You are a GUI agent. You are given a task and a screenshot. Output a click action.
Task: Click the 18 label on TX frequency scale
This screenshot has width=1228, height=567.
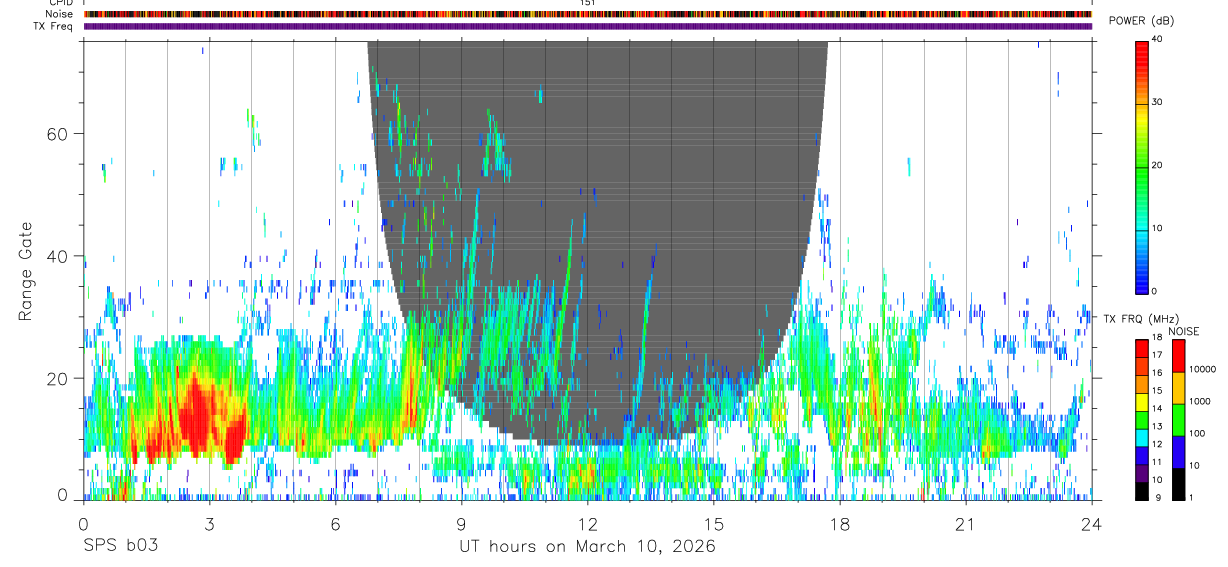pyautogui.click(x=1156, y=338)
